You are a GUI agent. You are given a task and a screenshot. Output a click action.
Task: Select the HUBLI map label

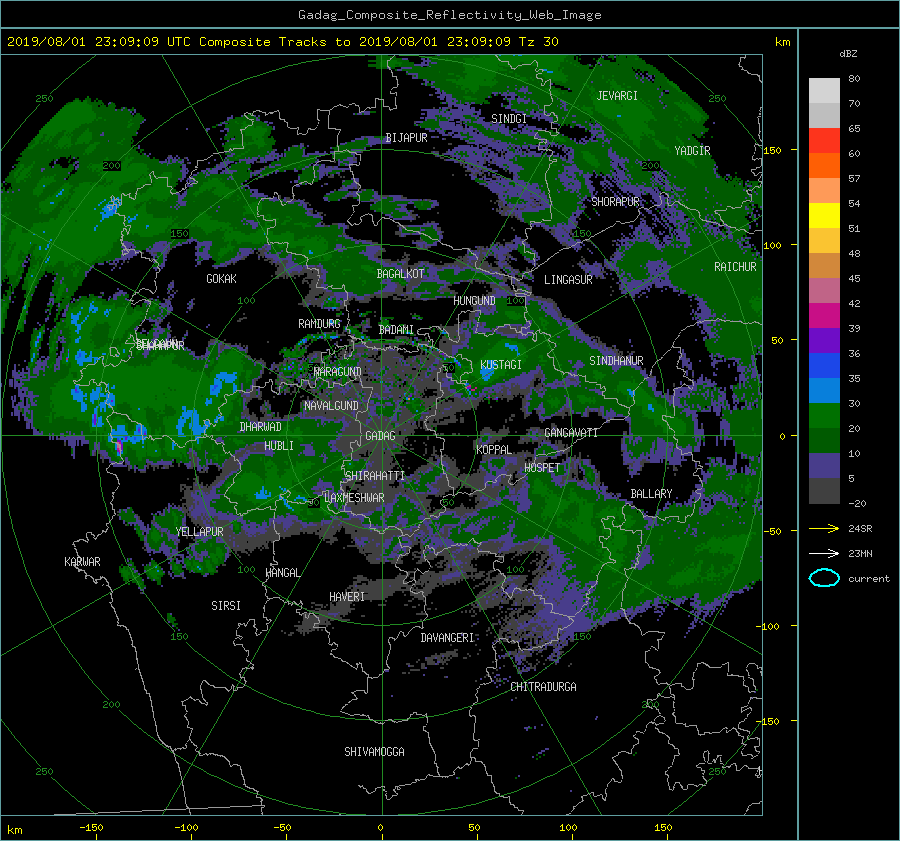(x=279, y=446)
